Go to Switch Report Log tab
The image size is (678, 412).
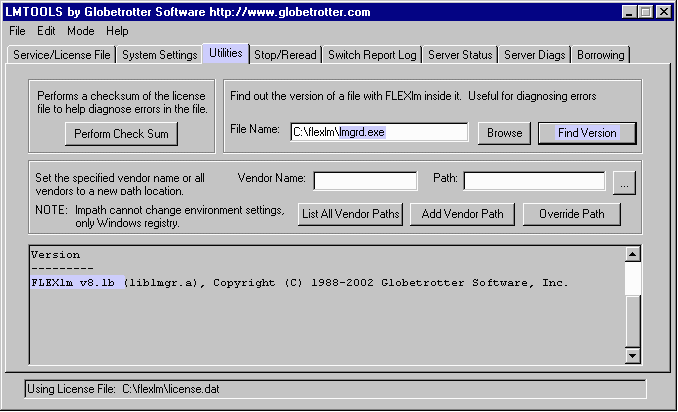372,55
